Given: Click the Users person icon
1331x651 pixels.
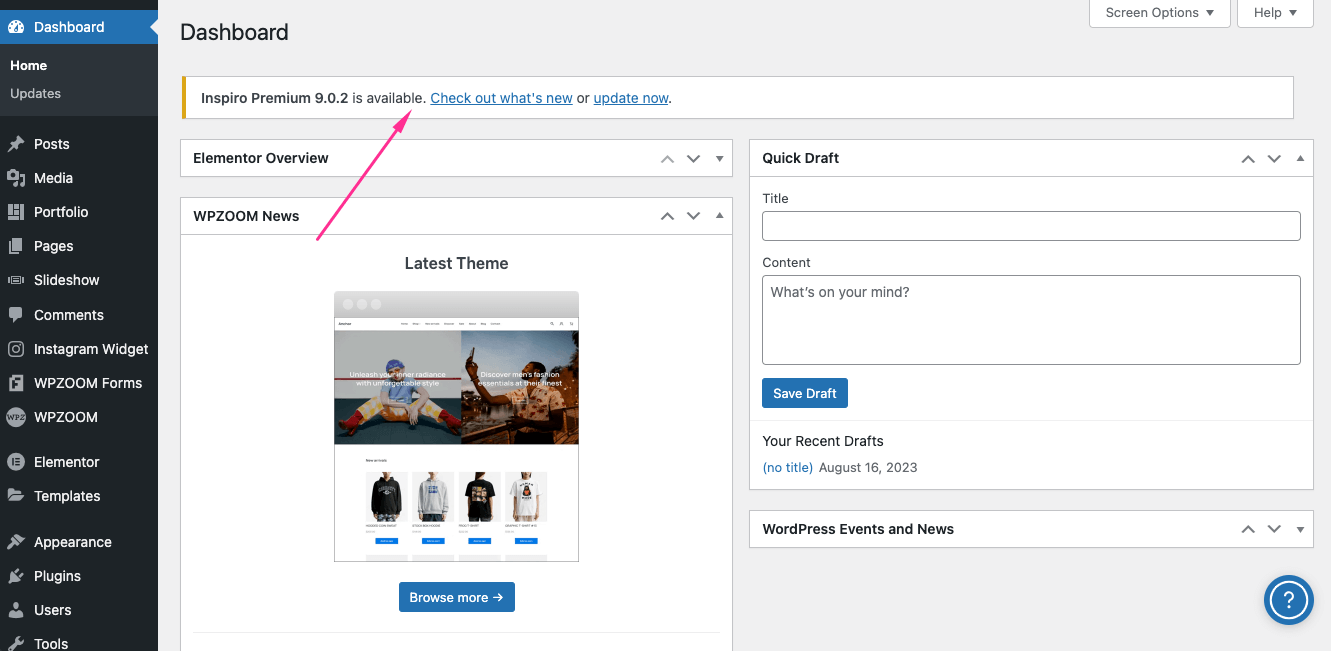Looking at the screenshot, I should pos(16,610).
